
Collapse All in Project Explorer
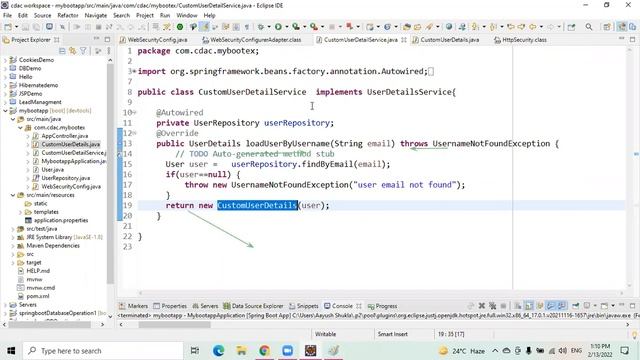pos(62,51)
